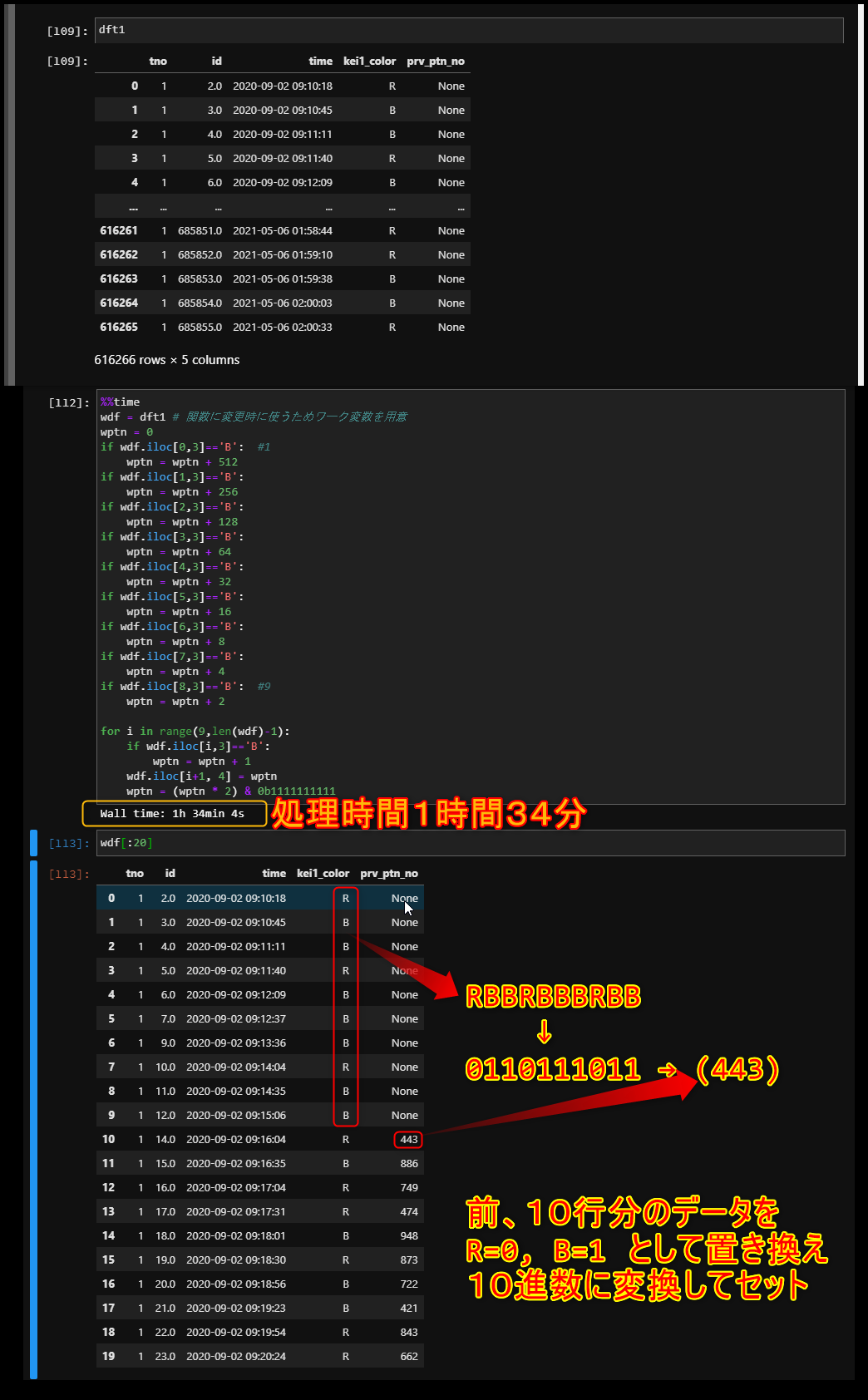Image resolution: width=868 pixels, height=1400 pixels.
Task: Click row index 616261 in the dft1 table
Action: 119,231
